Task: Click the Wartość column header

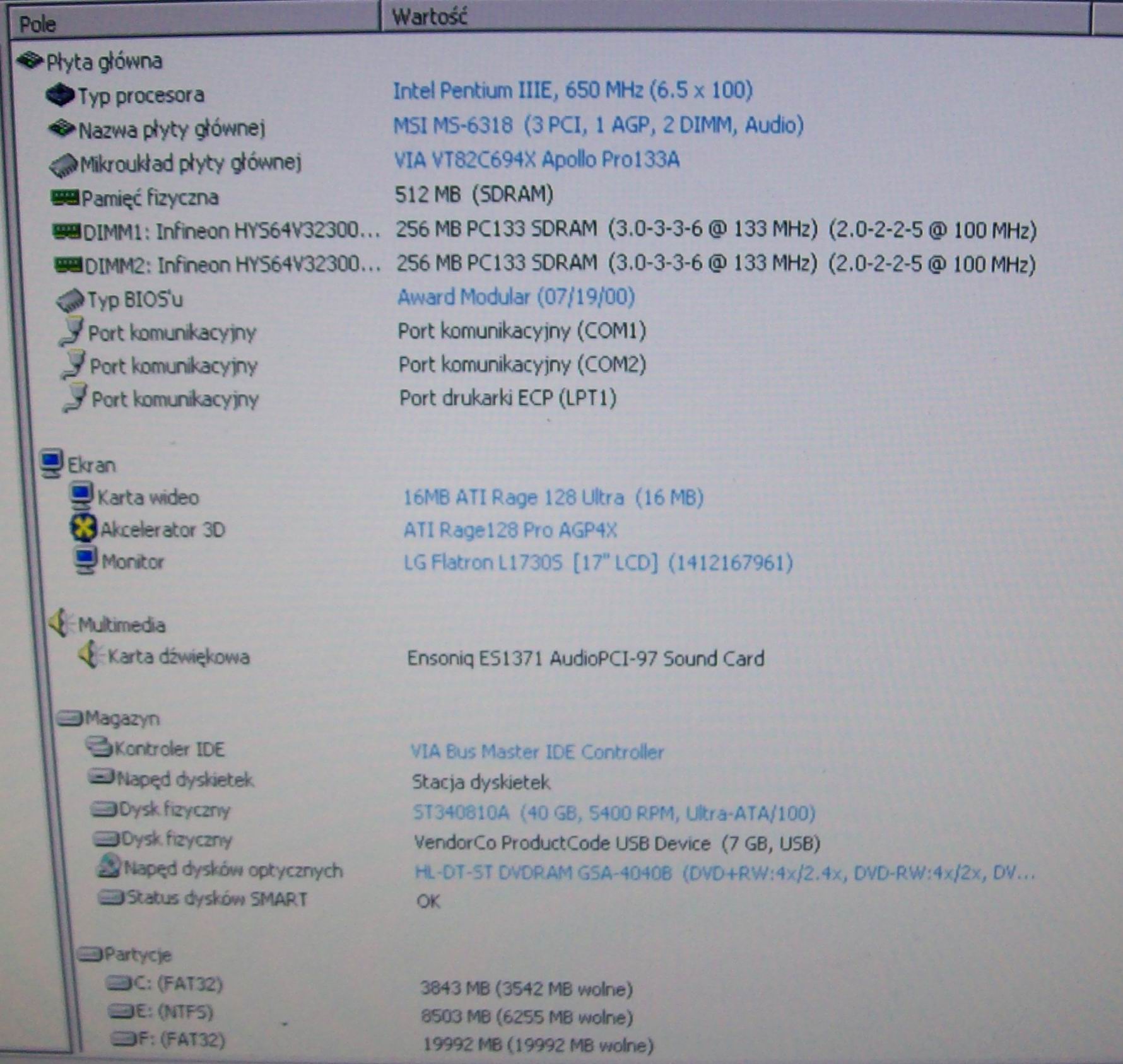Action: tap(735, 18)
